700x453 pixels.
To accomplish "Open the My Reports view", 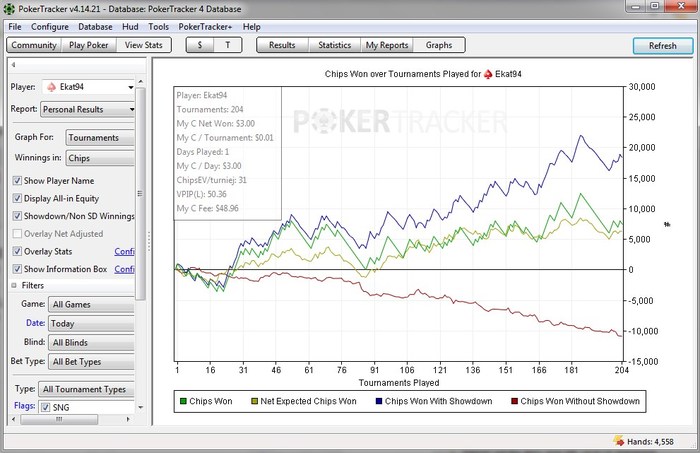I will (x=387, y=45).
